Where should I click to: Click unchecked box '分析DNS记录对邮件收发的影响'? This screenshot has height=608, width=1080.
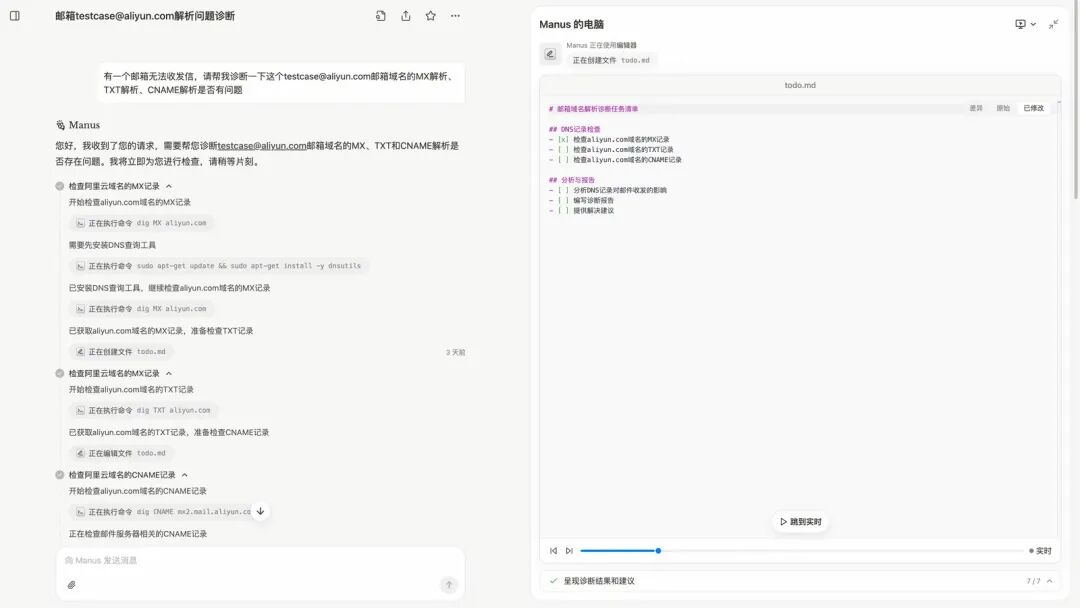coord(563,190)
